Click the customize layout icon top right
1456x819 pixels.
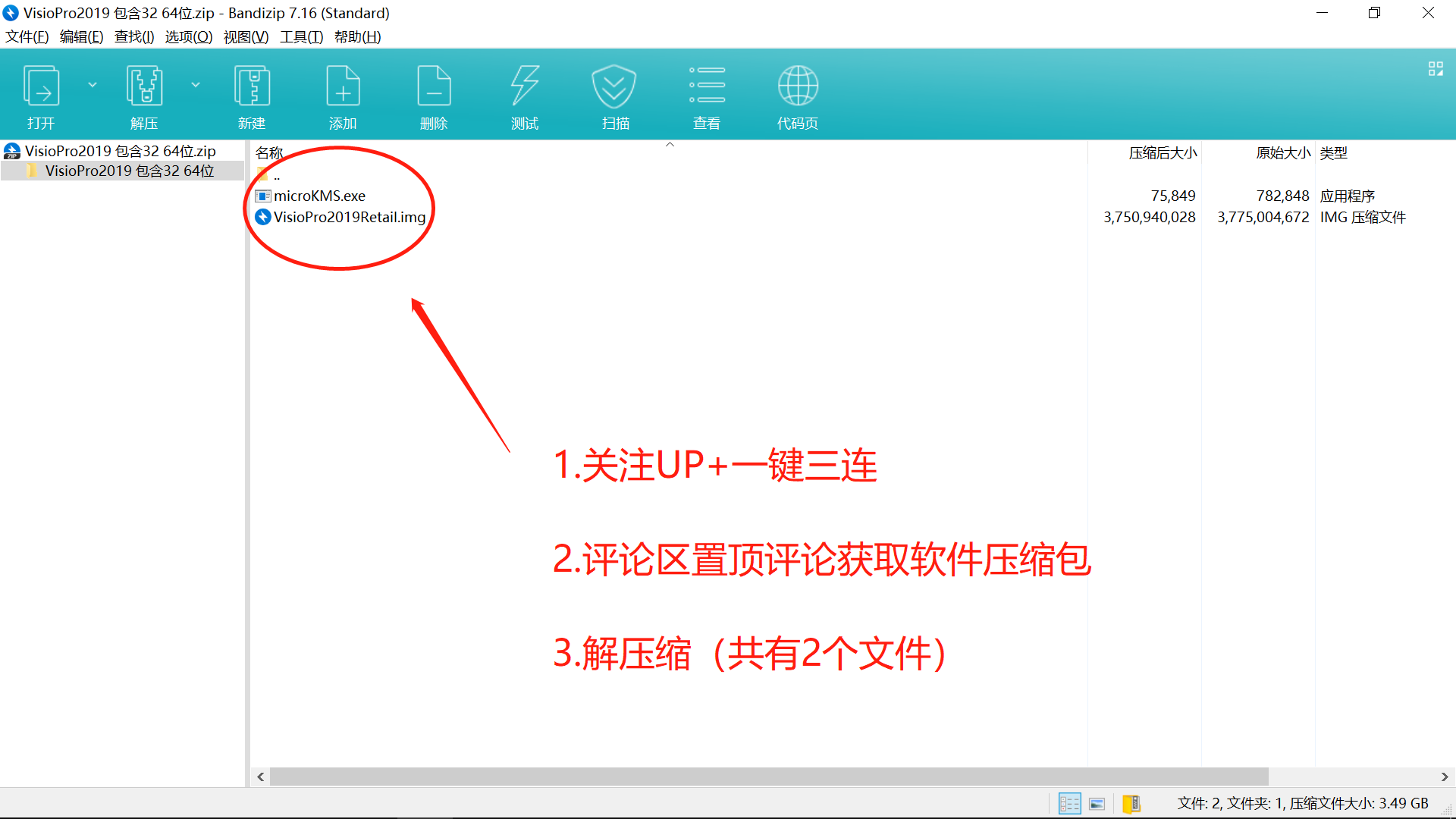[1436, 68]
